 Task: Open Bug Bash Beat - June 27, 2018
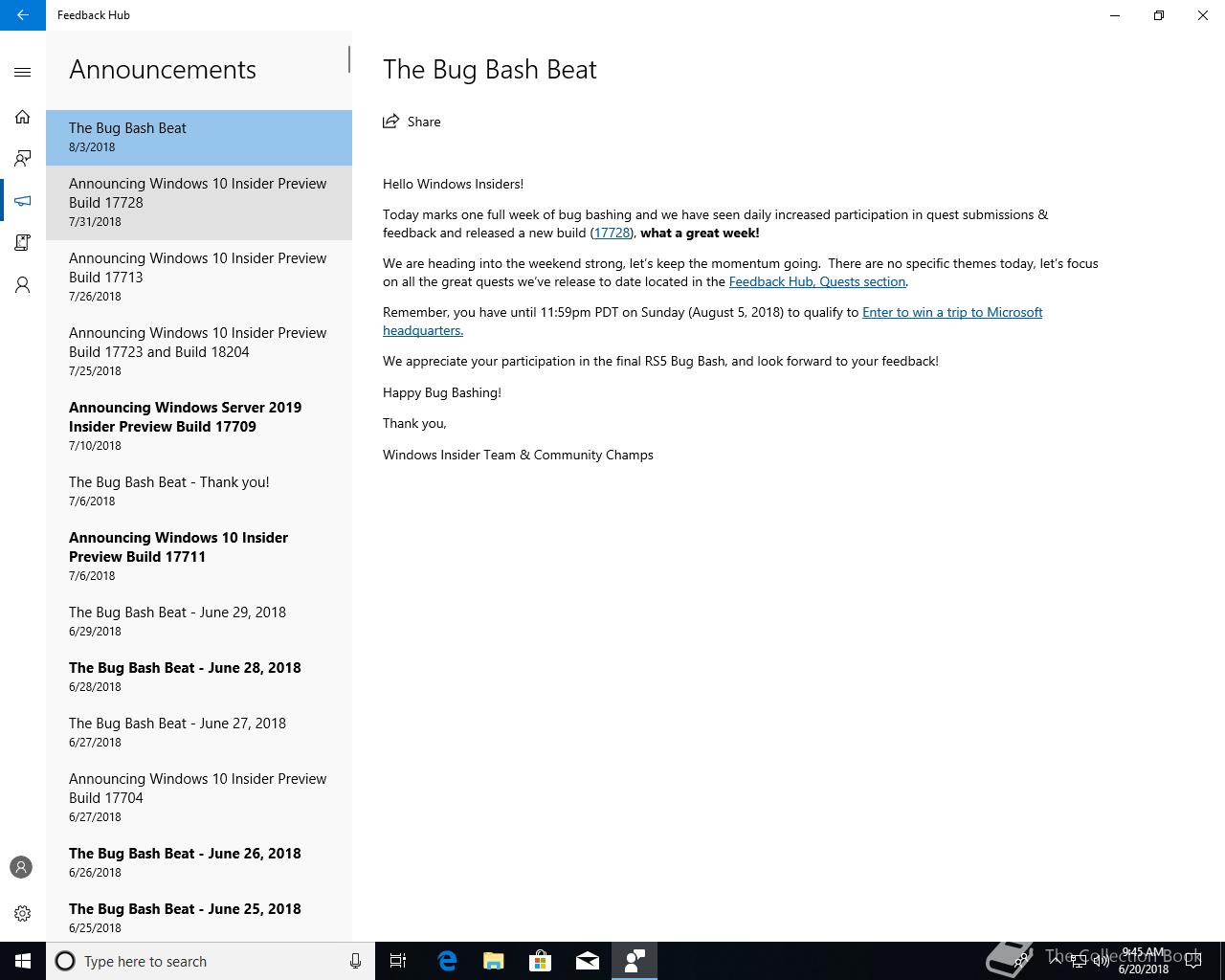(x=199, y=732)
